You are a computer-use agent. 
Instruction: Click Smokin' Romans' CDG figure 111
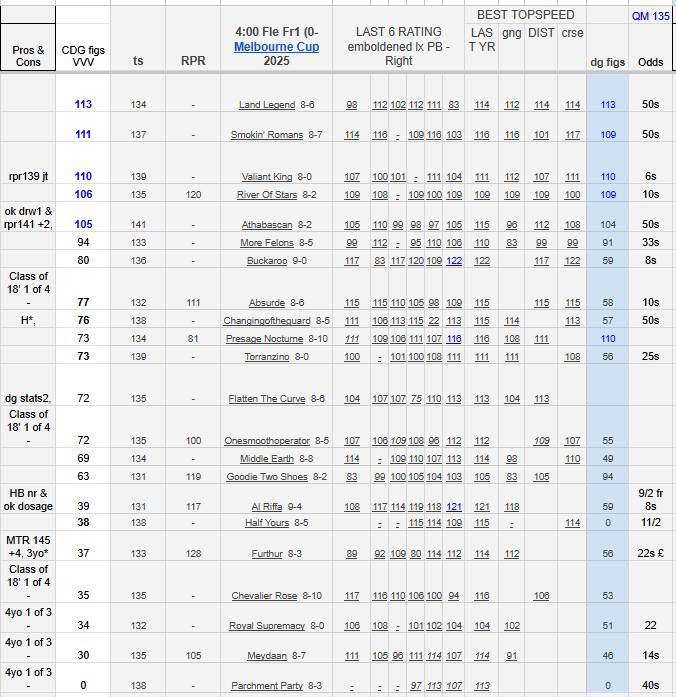83,134
